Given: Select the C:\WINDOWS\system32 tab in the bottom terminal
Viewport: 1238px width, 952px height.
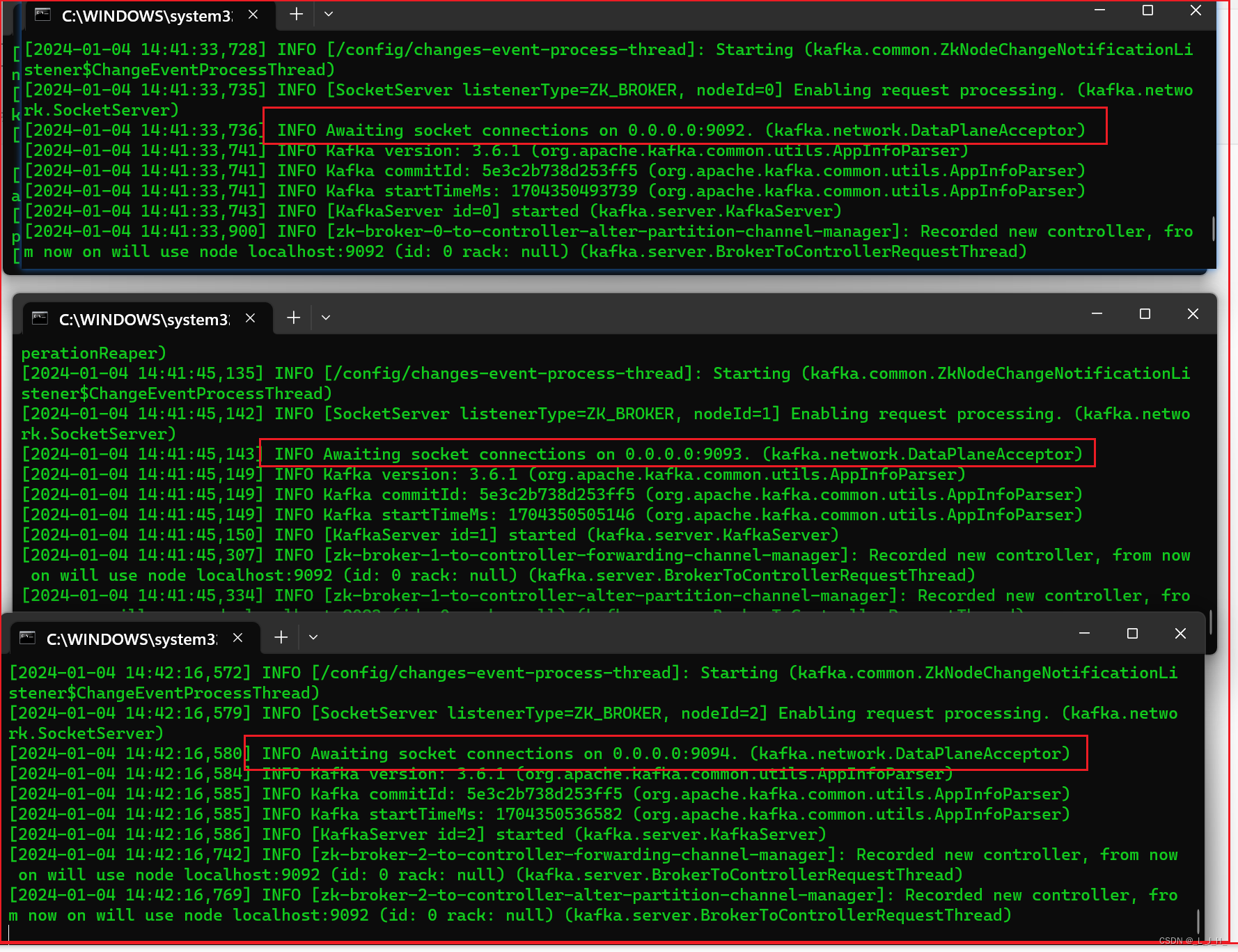Looking at the screenshot, I should click(x=134, y=639).
